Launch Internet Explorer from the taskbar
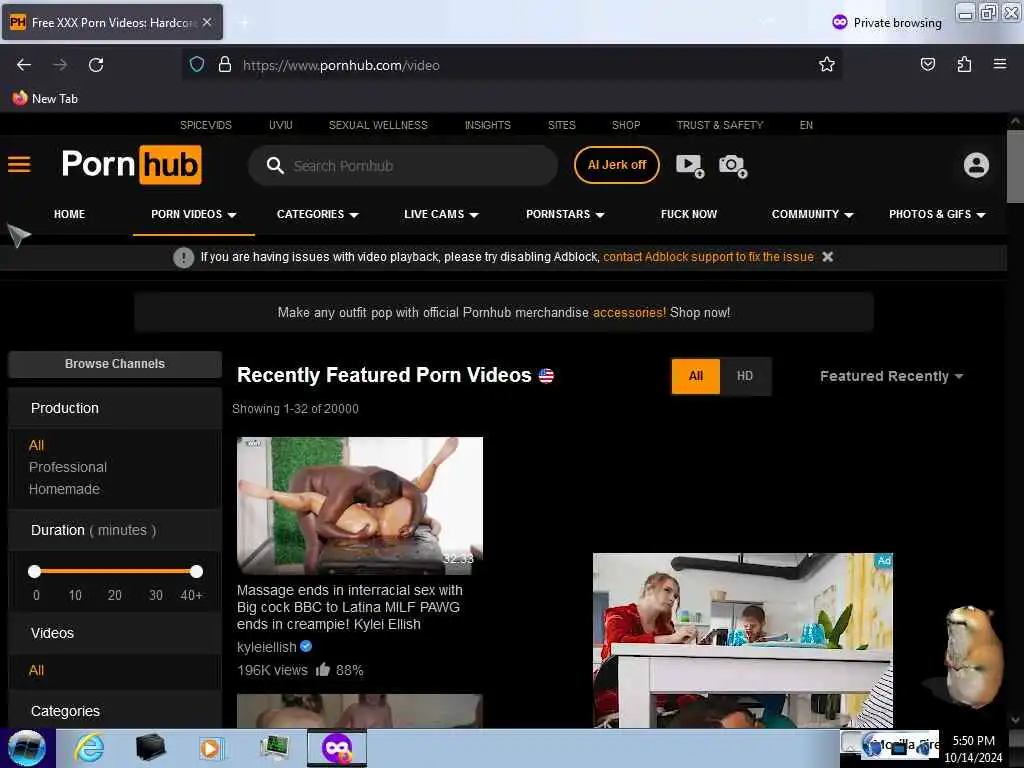This screenshot has height=768, width=1024. (x=89, y=748)
